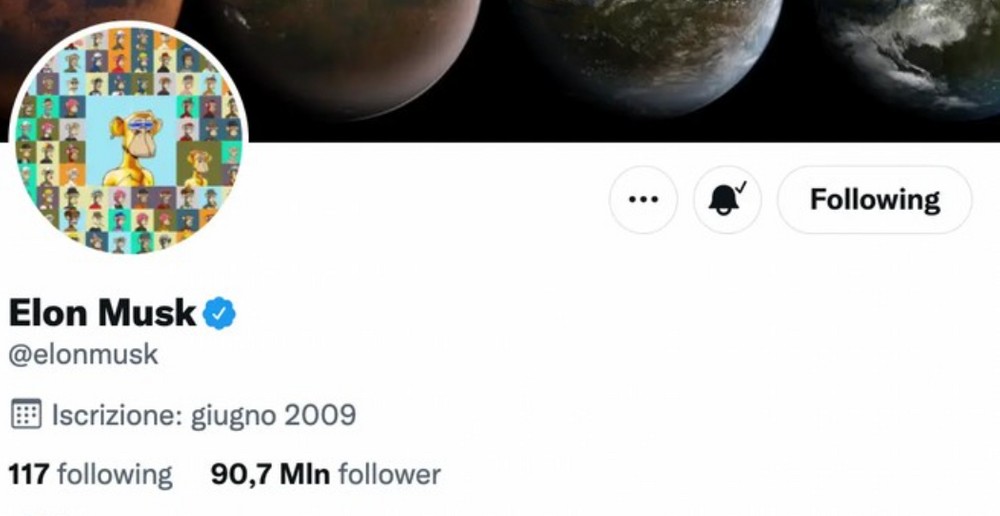
Task: Click the calendar icon beside Iscrizione
Action: [26, 415]
